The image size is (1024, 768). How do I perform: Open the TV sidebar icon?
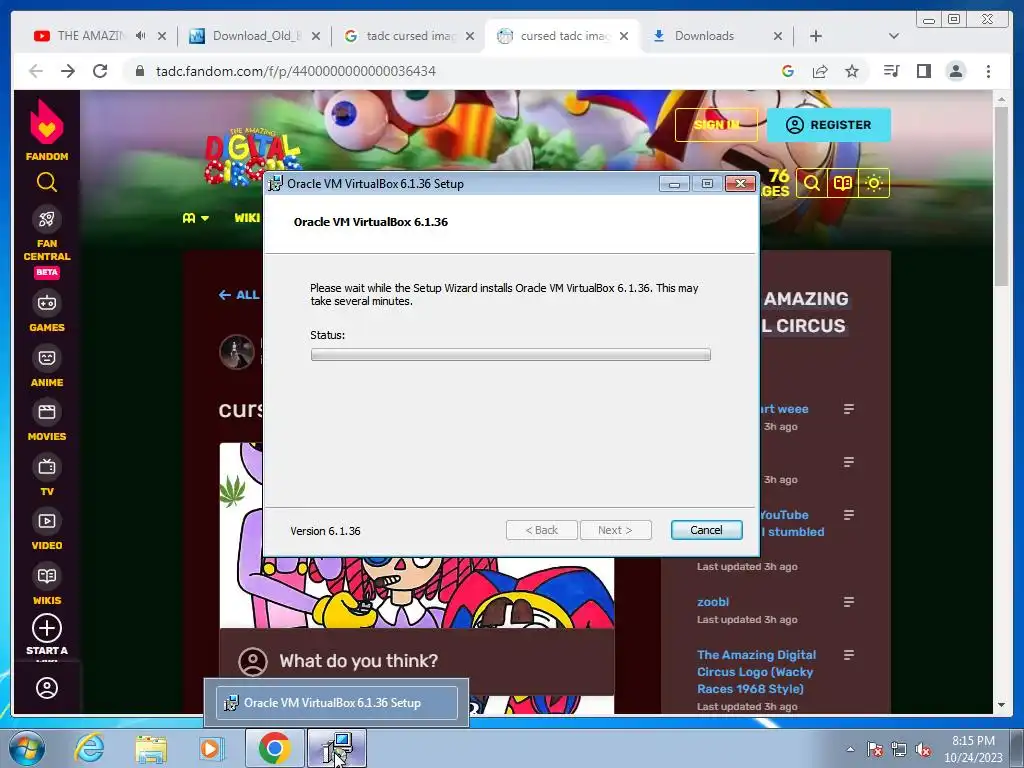click(x=46, y=467)
